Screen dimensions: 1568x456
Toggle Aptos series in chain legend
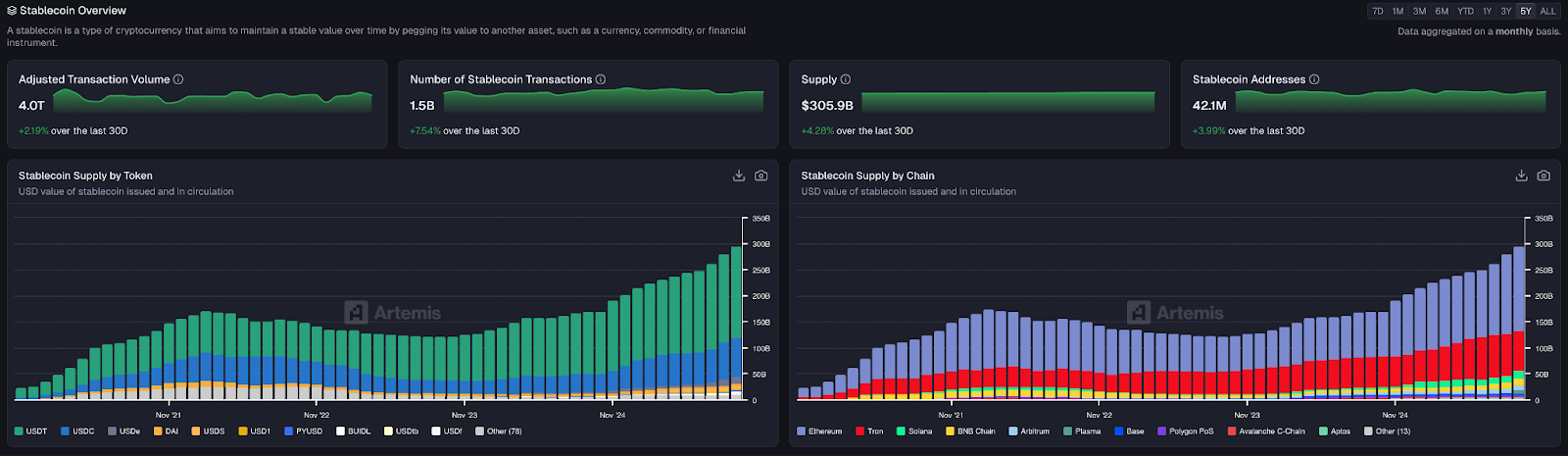1334,431
